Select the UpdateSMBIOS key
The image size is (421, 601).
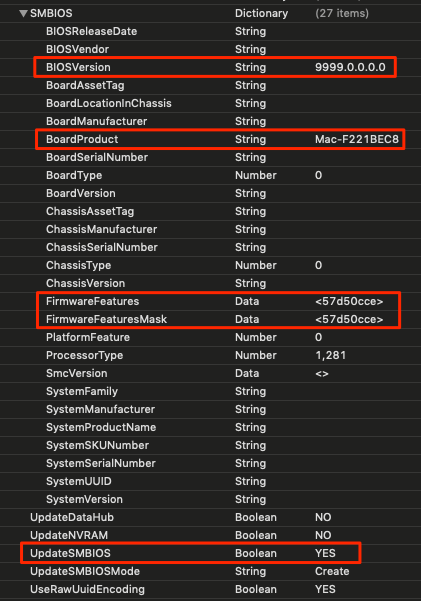click(x=71, y=554)
